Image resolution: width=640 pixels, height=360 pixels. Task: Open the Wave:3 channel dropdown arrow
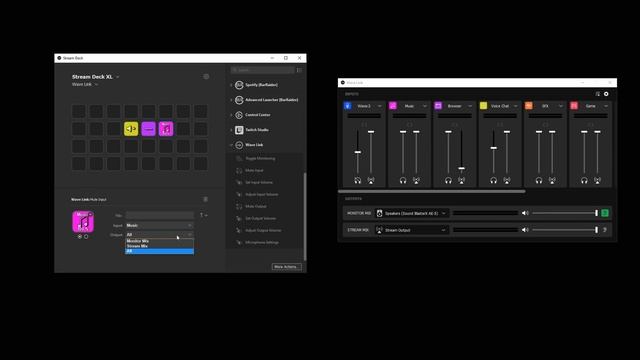click(x=380, y=106)
